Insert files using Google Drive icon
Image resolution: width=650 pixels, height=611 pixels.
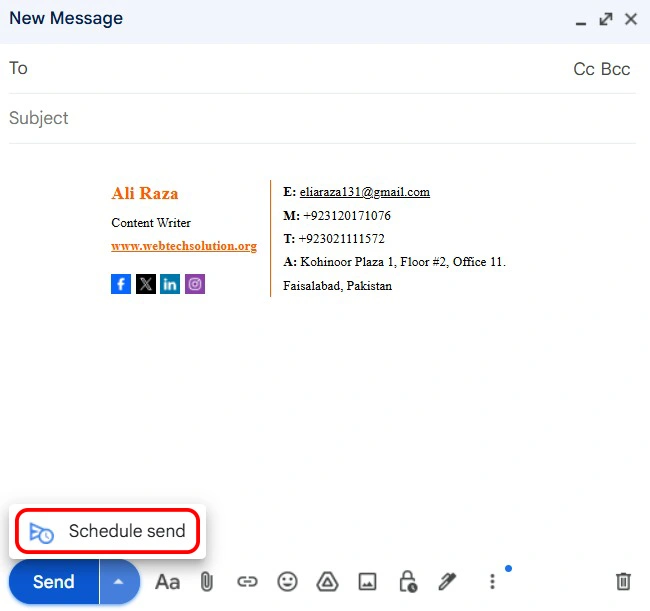pyautogui.click(x=327, y=582)
